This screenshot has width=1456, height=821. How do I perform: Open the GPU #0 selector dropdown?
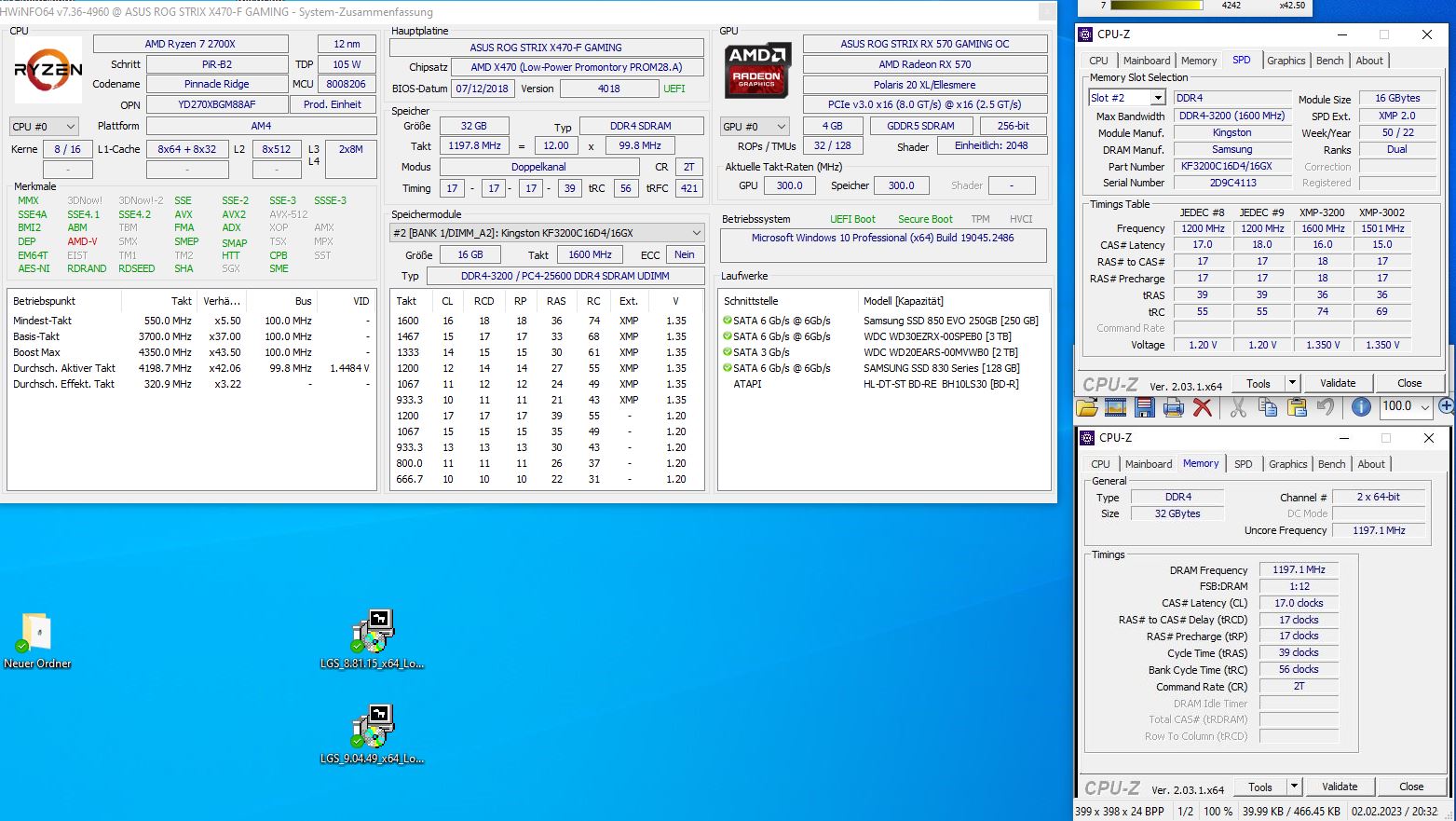[755, 127]
